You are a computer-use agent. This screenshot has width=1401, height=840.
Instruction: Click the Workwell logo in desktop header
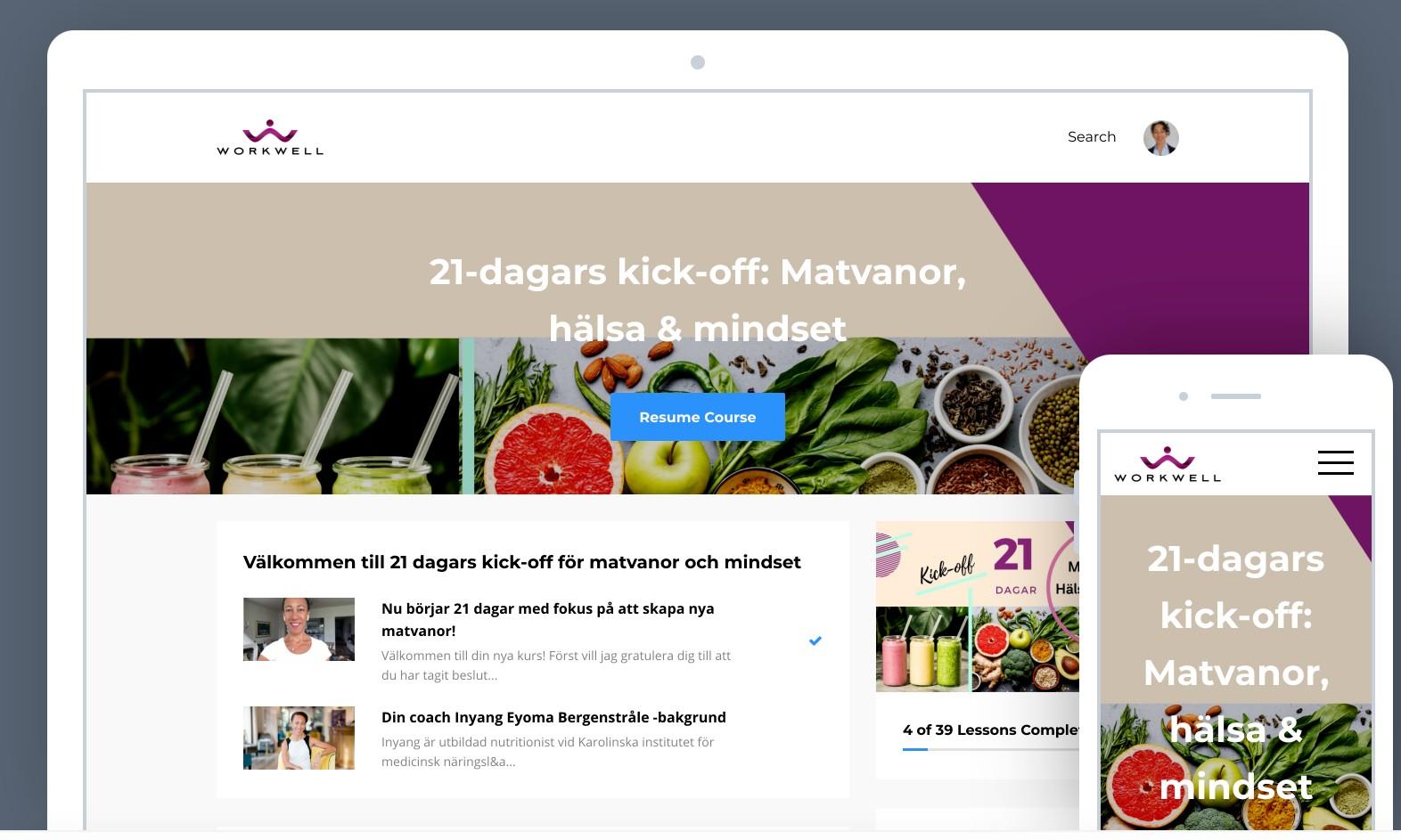click(270, 137)
